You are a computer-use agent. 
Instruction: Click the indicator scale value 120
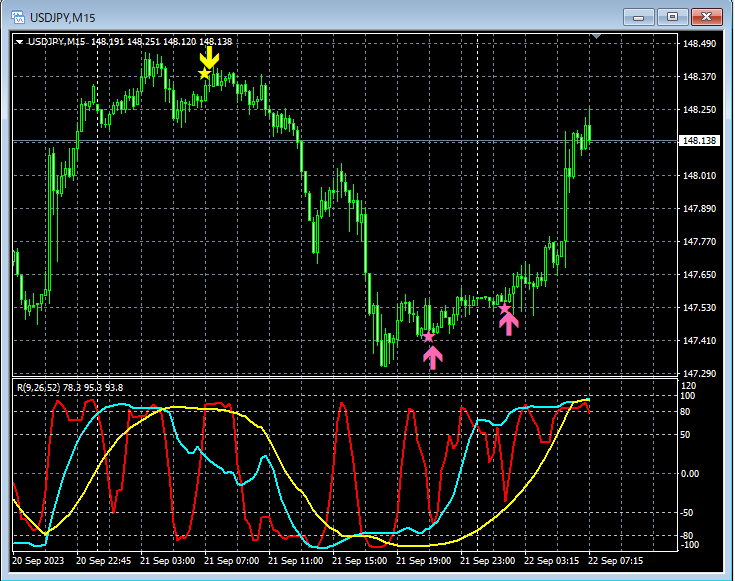(x=689, y=386)
